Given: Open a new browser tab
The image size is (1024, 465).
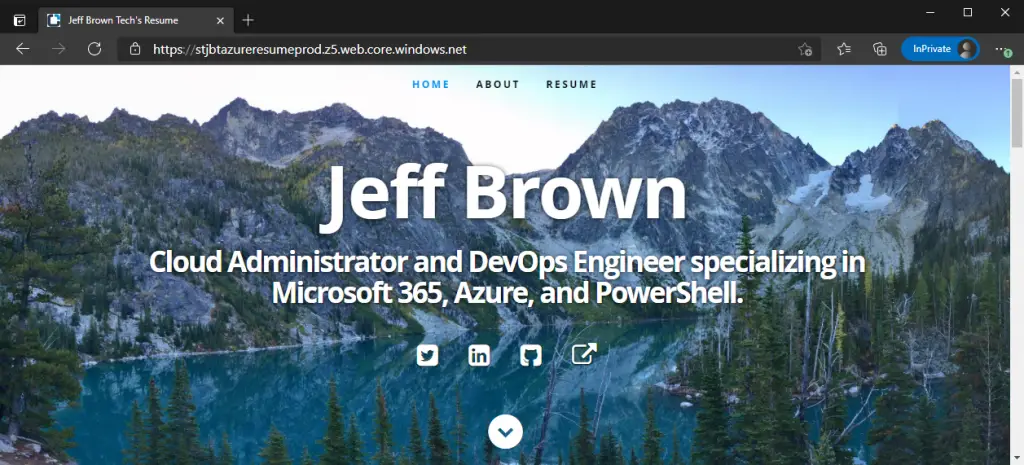Looking at the screenshot, I should point(248,20).
